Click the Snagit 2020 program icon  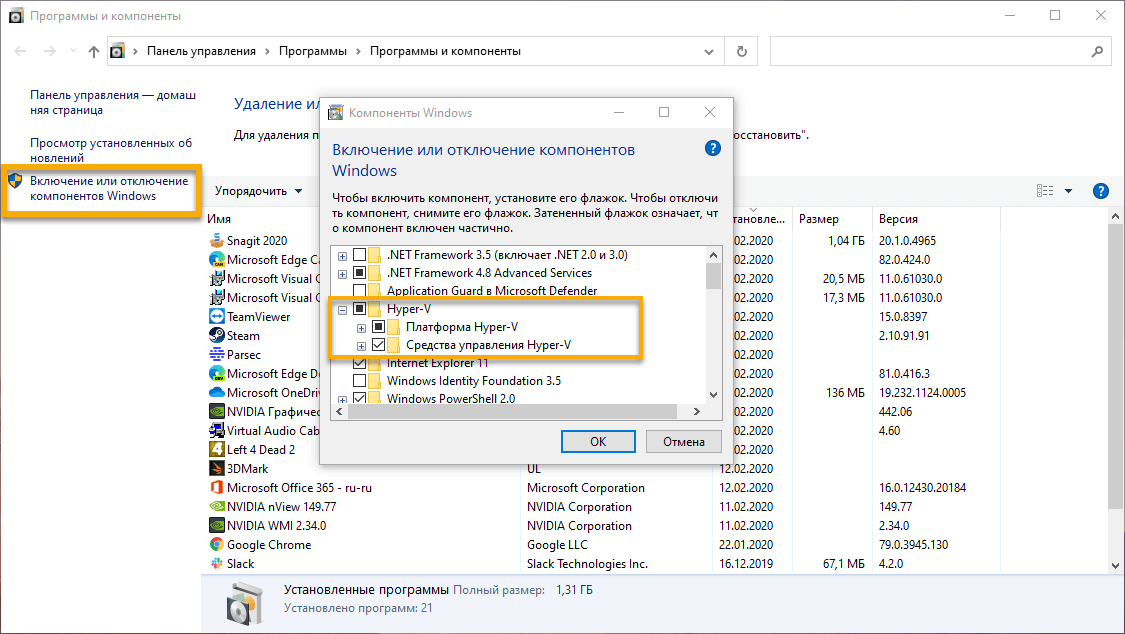coord(218,240)
